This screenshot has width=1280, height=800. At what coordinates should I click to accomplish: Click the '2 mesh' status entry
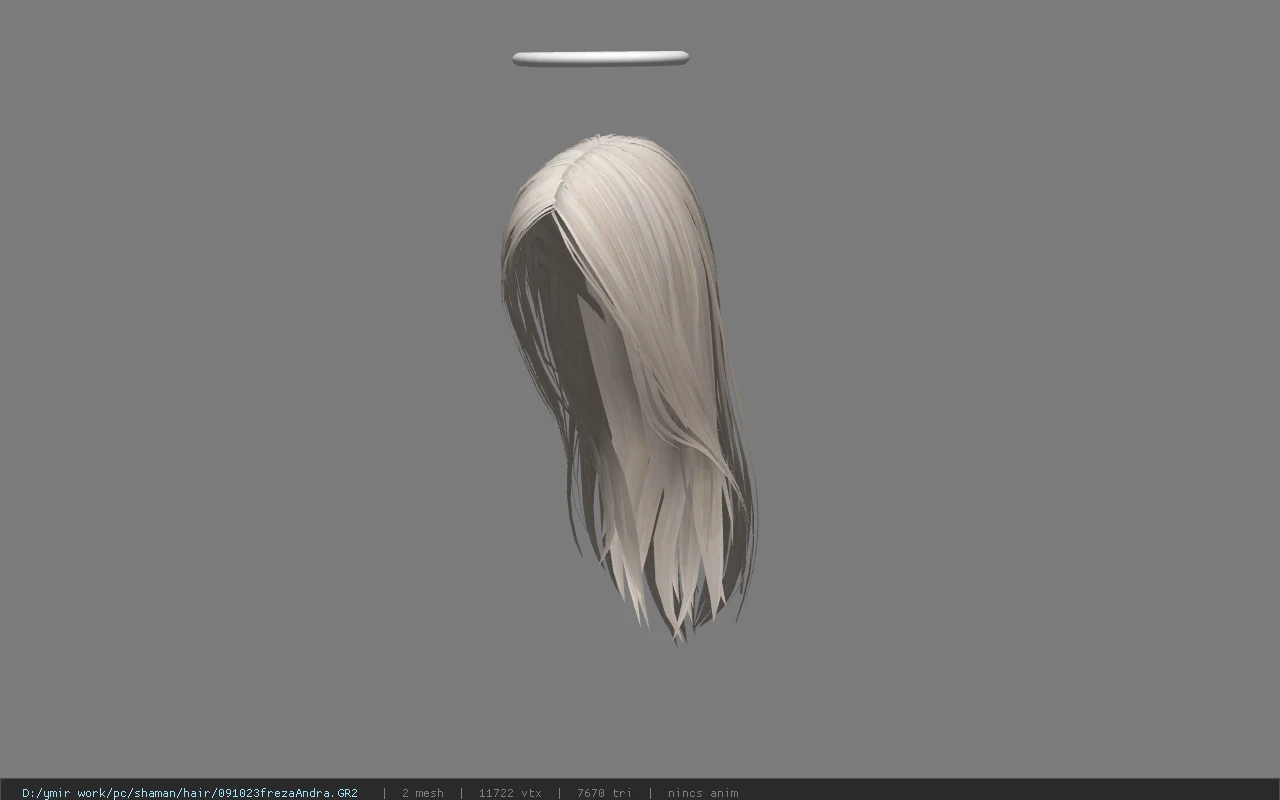tap(422, 793)
